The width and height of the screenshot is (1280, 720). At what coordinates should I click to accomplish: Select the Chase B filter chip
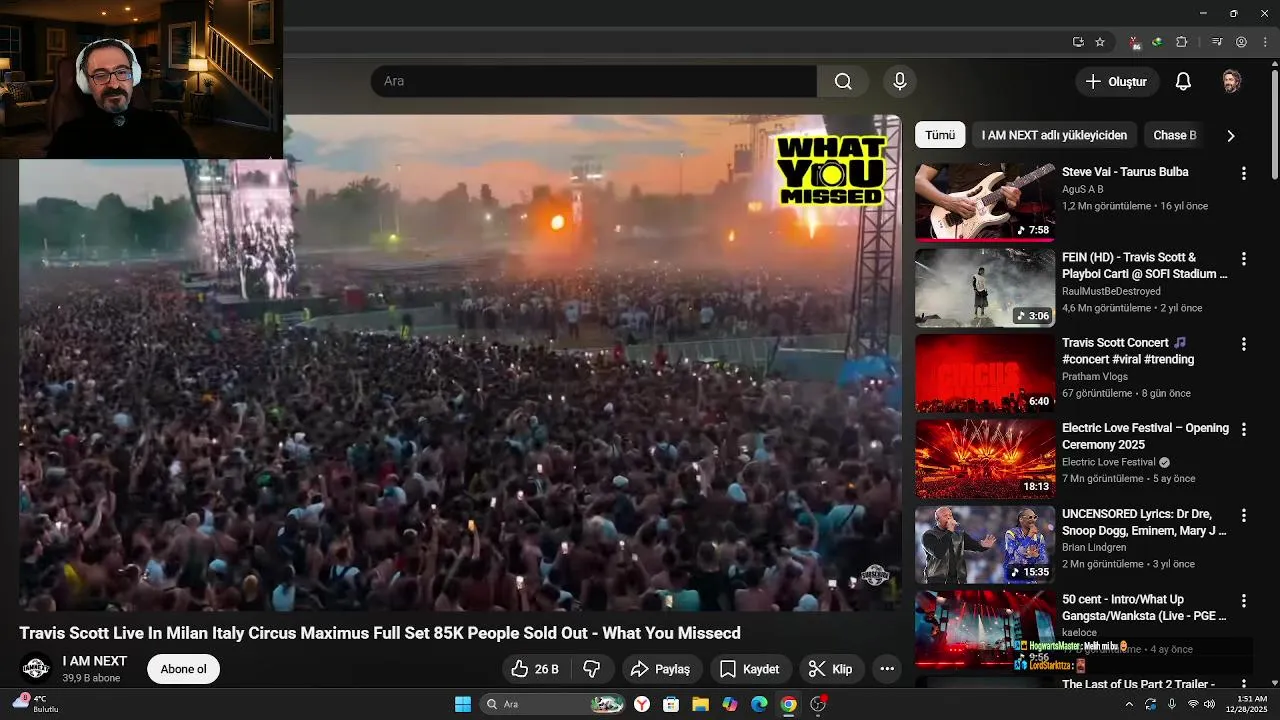(1174, 135)
